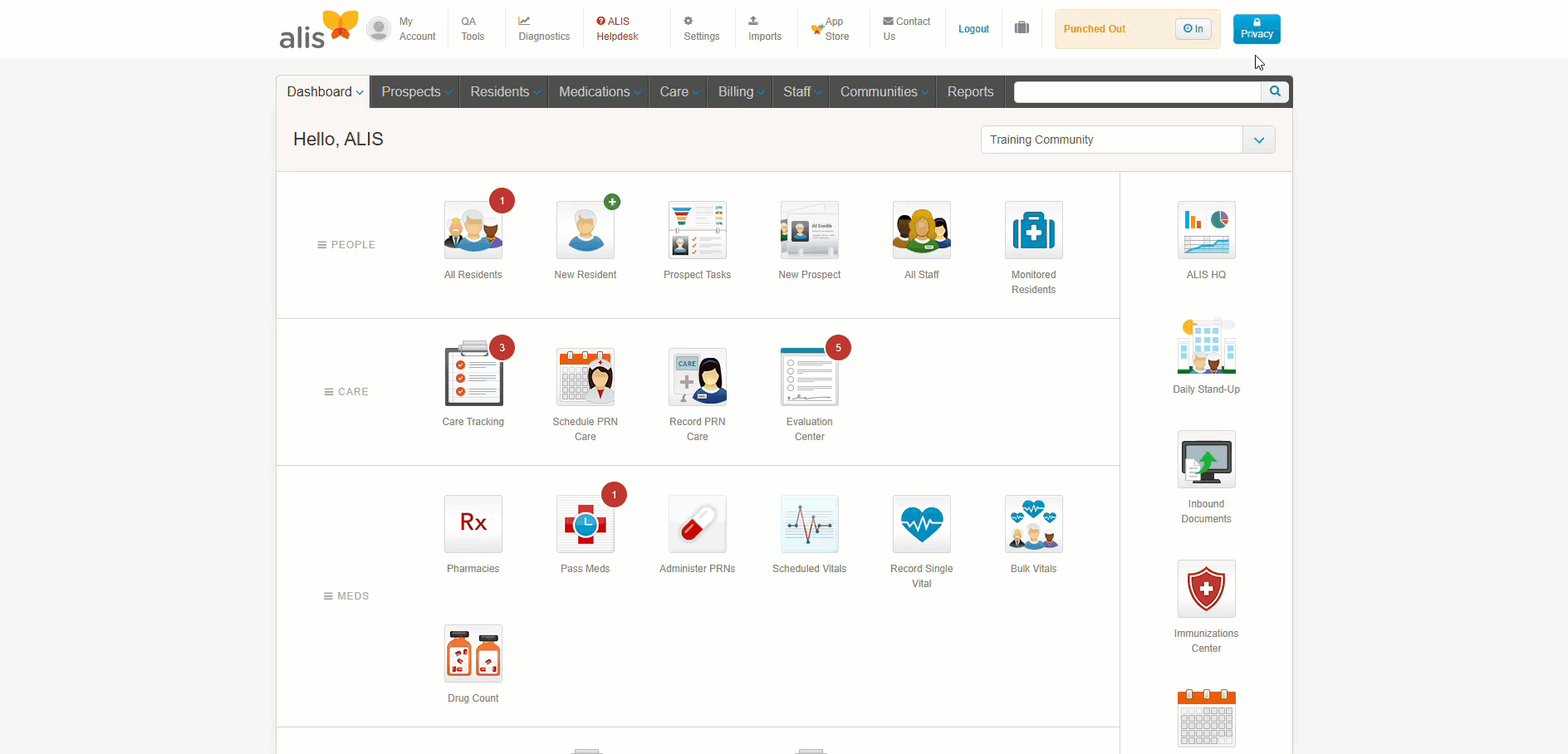Open the Pharmacies Rx icon

473,524
